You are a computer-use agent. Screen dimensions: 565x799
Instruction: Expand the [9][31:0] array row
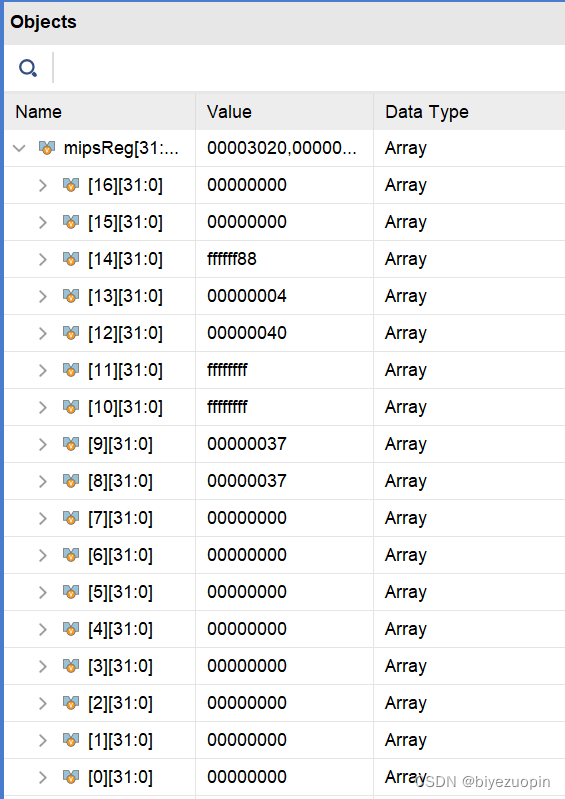click(43, 444)
